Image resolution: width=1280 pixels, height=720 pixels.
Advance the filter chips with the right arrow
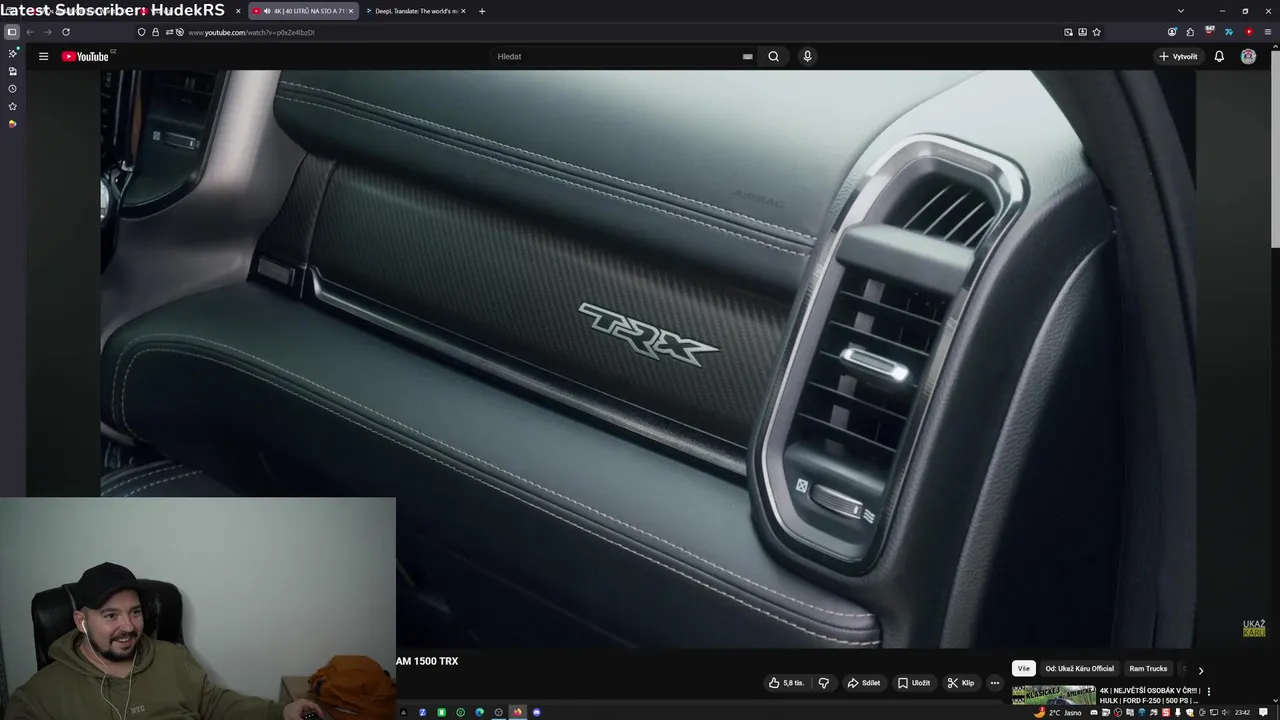1201,670
